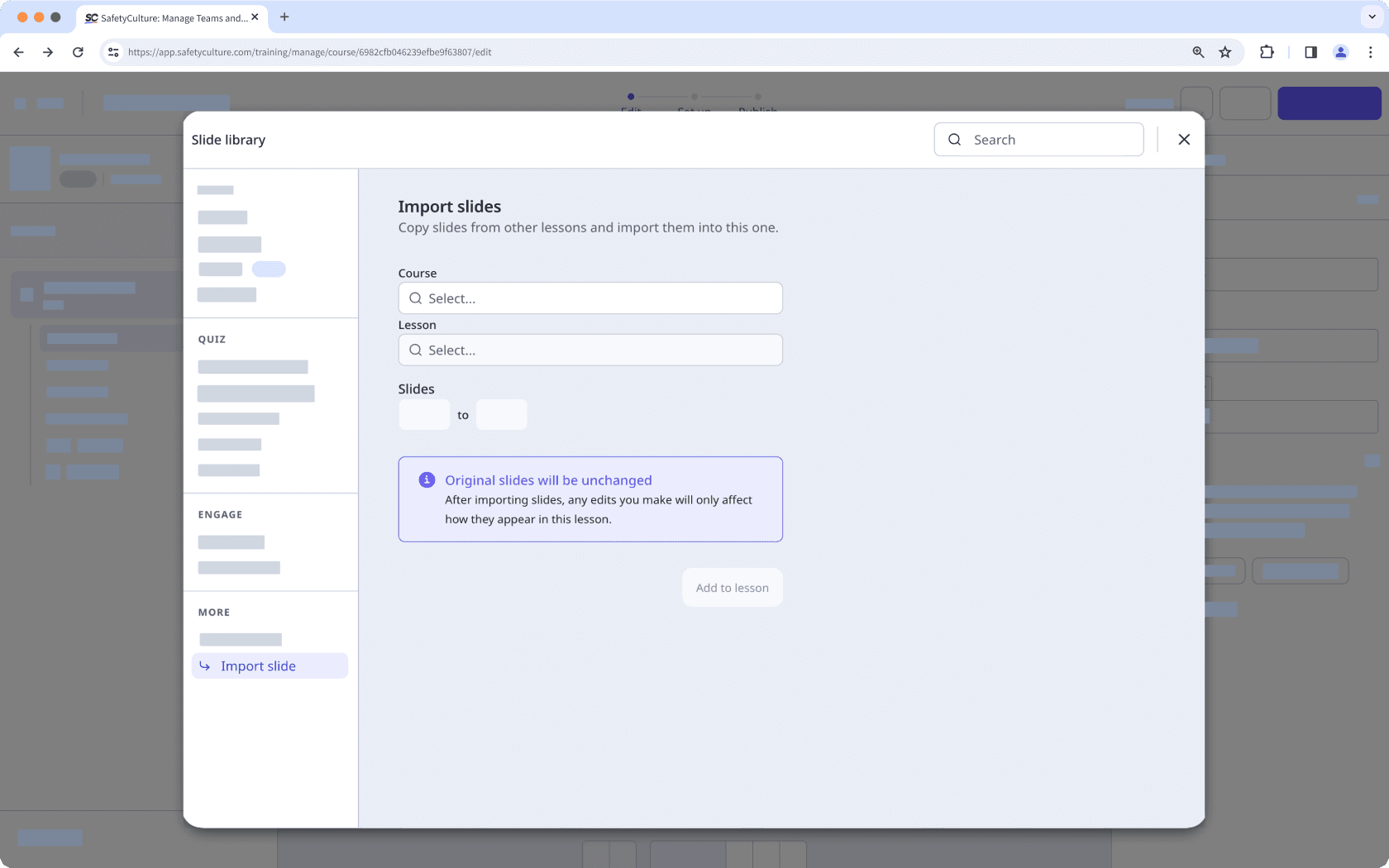Screen dimensions: 1389x868
Task: Click the site information icon in the address bar
Action: 112,51
